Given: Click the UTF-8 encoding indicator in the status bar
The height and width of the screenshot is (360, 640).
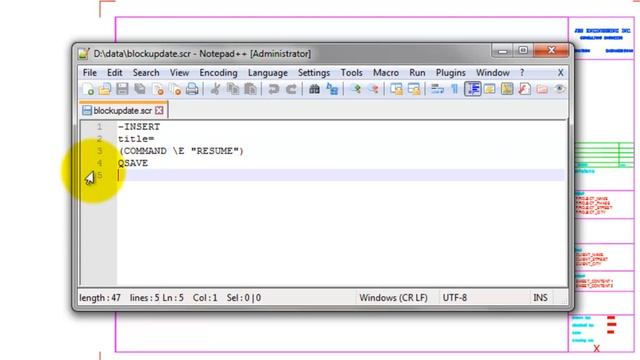Looking at the screenshot, I should [x=455, y=298].
